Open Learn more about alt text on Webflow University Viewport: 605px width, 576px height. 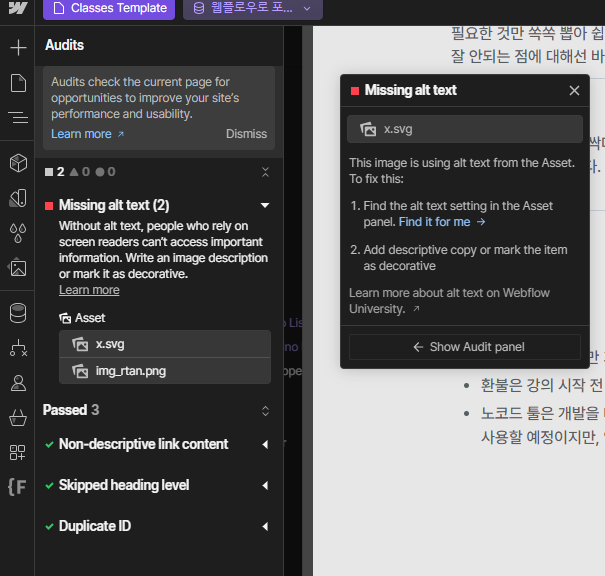point(449,301)
